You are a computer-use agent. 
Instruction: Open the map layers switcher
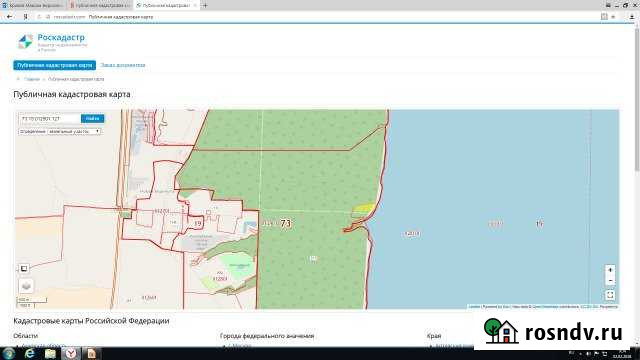(x=26, y=286)
